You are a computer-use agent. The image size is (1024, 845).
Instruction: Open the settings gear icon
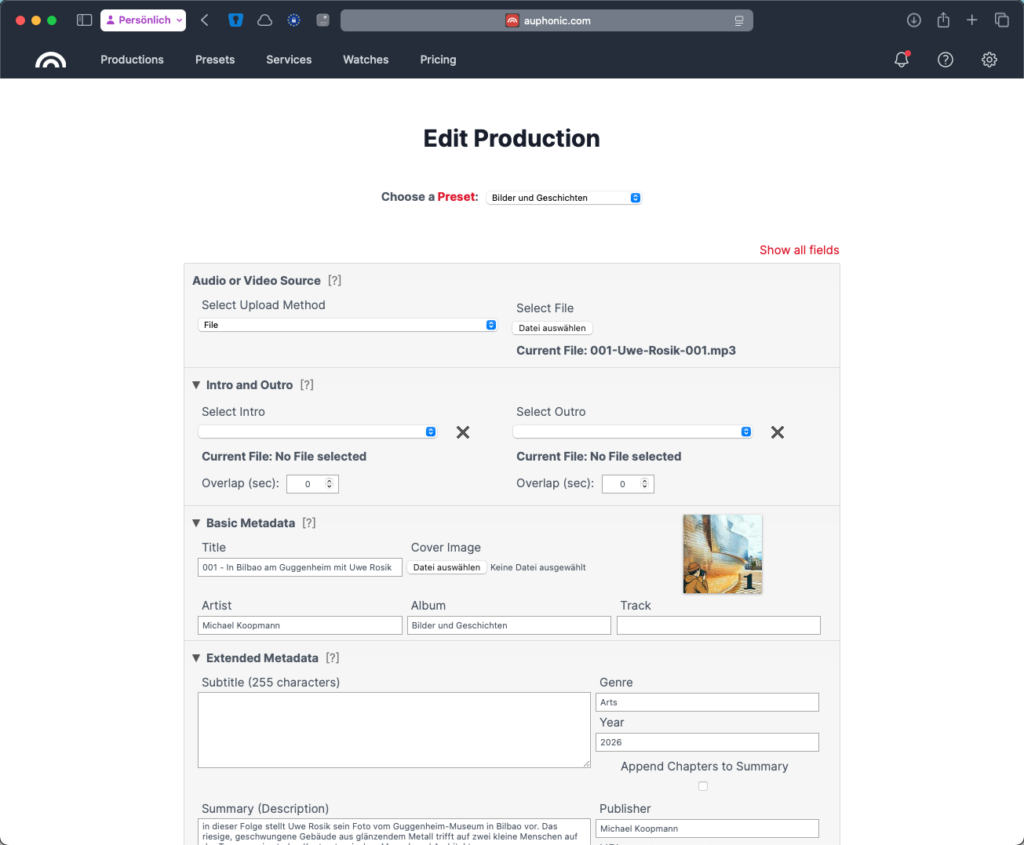(x=989, y=60)
